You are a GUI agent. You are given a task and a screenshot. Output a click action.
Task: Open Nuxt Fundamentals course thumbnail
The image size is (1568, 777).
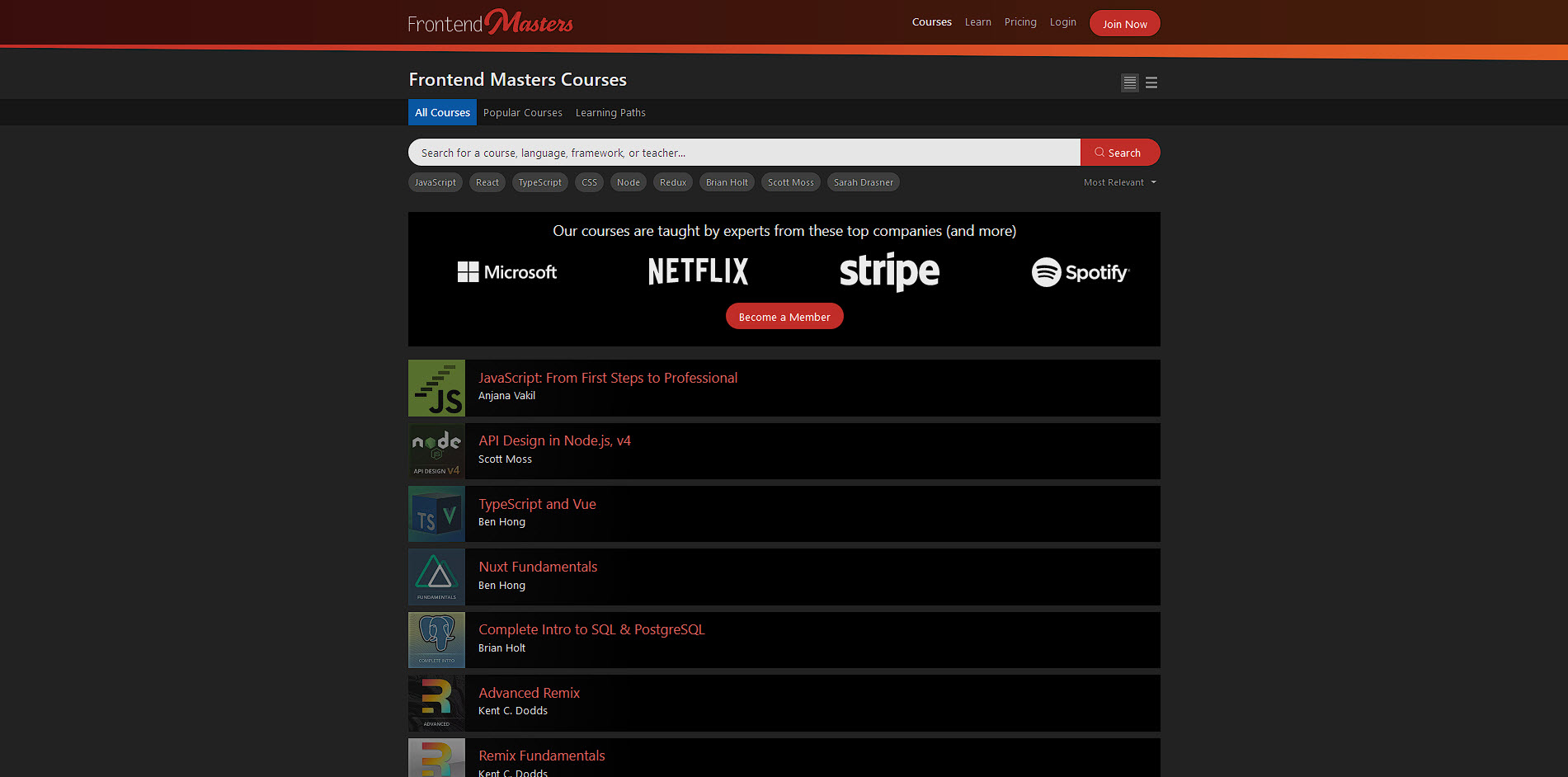click(x=437, y=577)
